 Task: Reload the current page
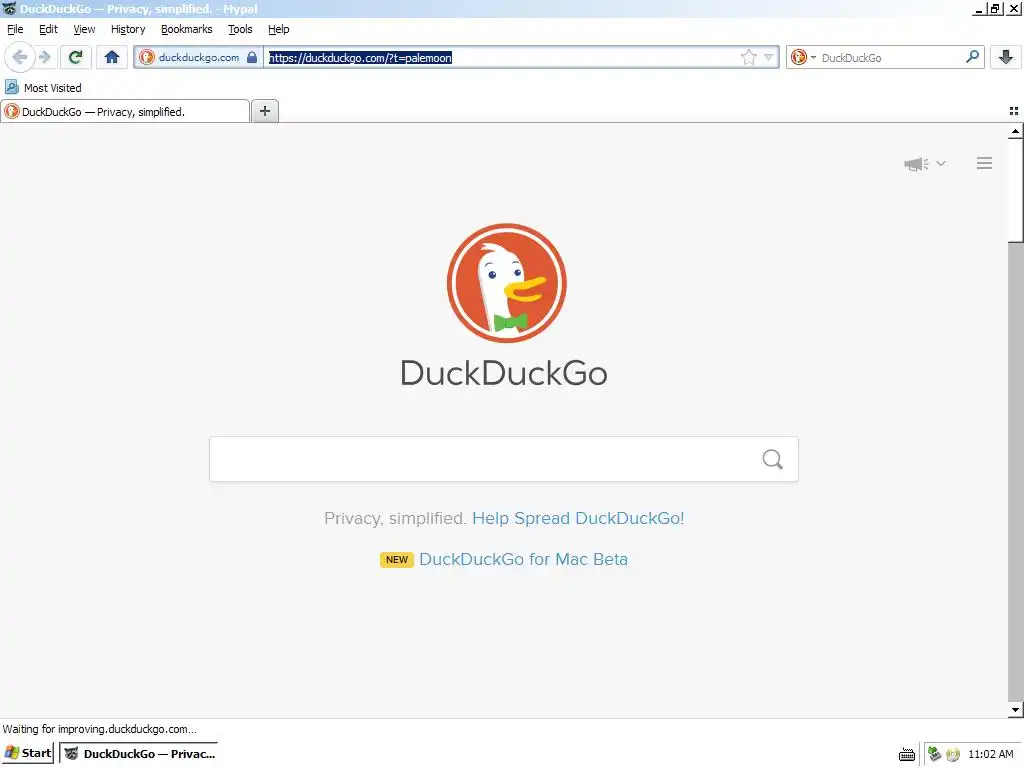(x=76, y=57)
